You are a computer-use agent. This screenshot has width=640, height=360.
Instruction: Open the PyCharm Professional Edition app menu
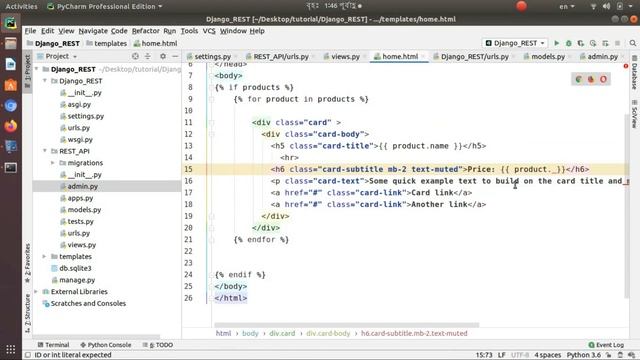(104, 6)
